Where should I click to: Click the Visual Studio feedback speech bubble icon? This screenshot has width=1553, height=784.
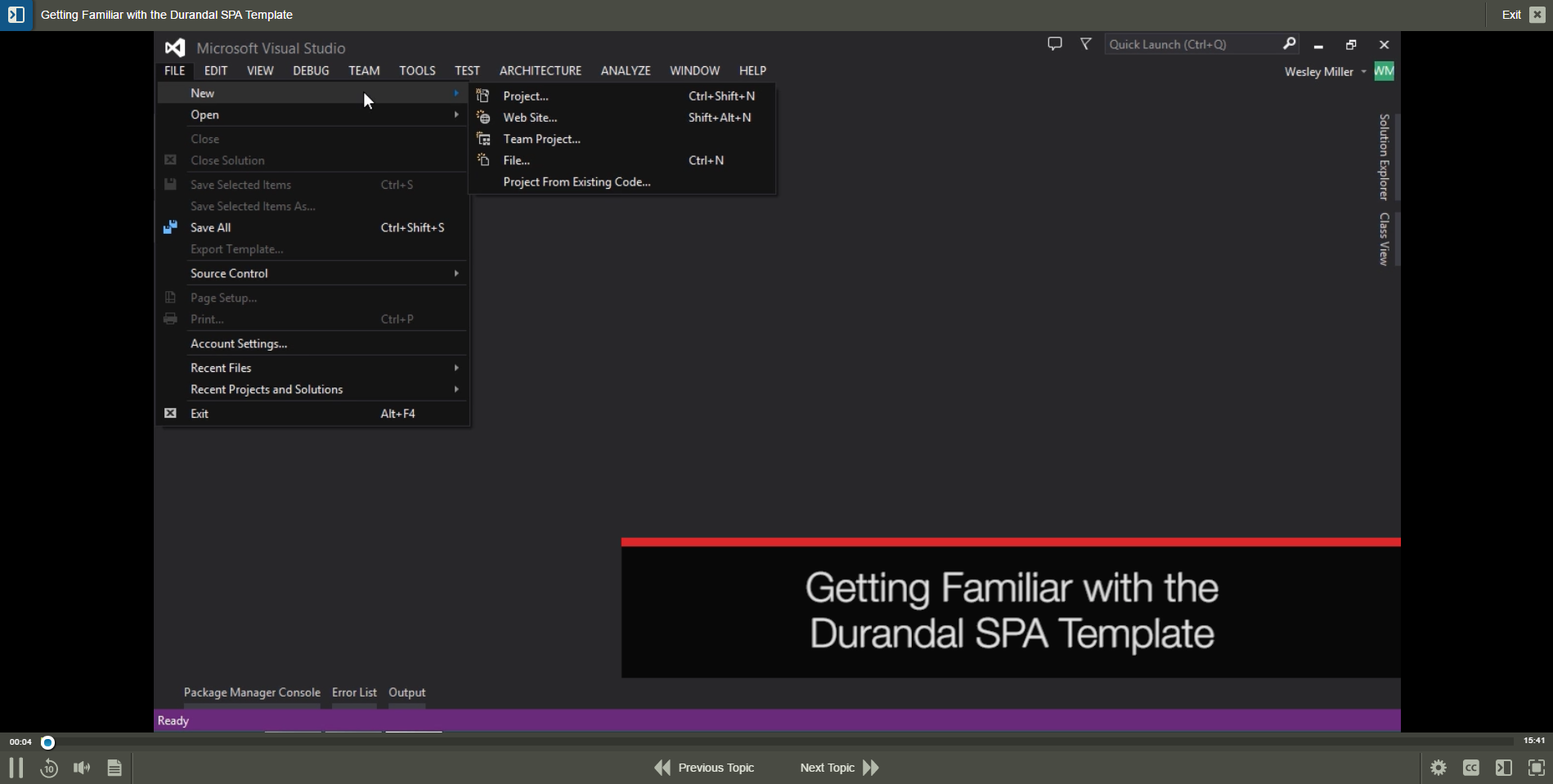(x=1055, y=44)
